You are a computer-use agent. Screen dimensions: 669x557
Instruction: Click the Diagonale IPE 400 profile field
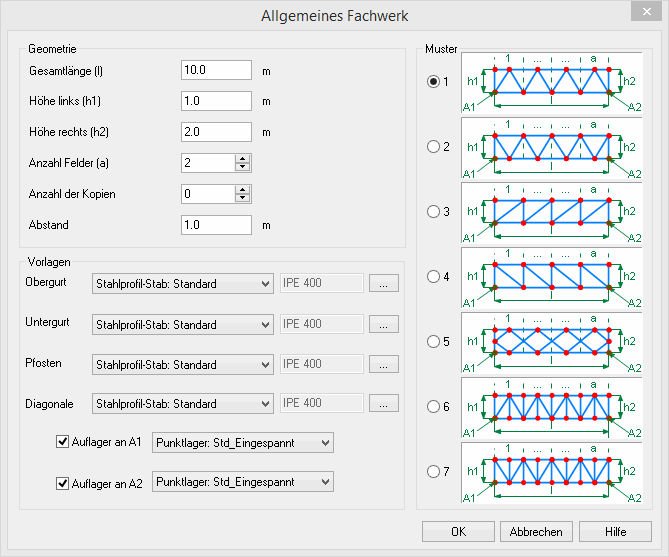click(x=322, y=403)
